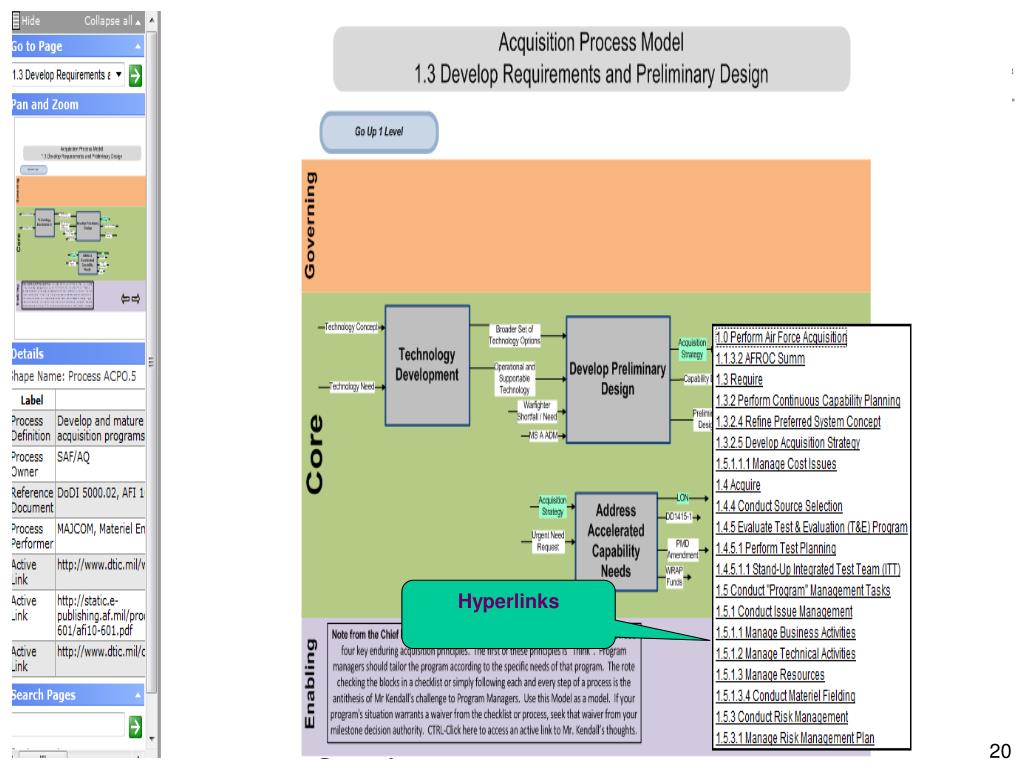This screenshot has width=1024, height=768.
Task: Open 1.5.3.1 Manage Risk Management Plan
Action: click(795, 738)
